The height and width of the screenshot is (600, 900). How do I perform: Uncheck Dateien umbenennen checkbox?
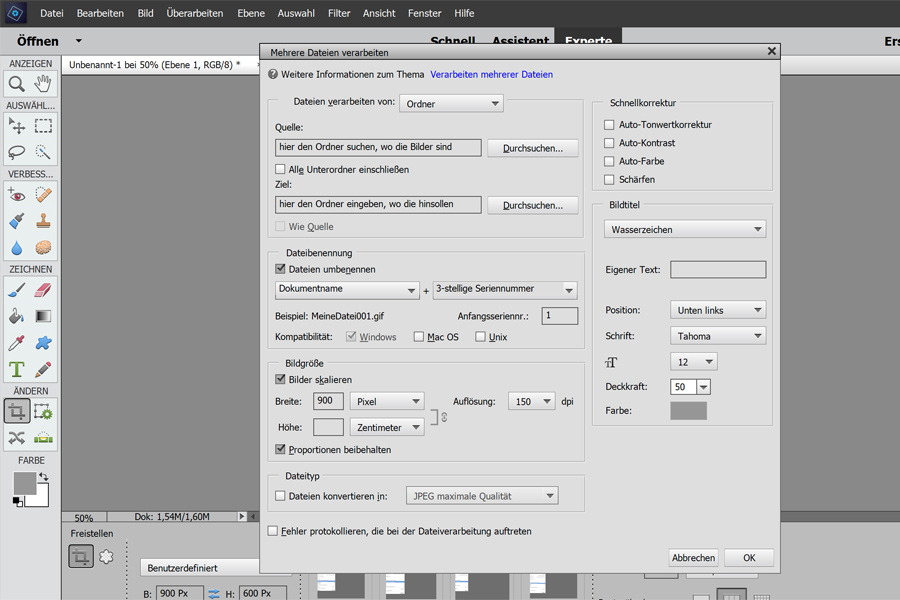click(x=281, y=269)
